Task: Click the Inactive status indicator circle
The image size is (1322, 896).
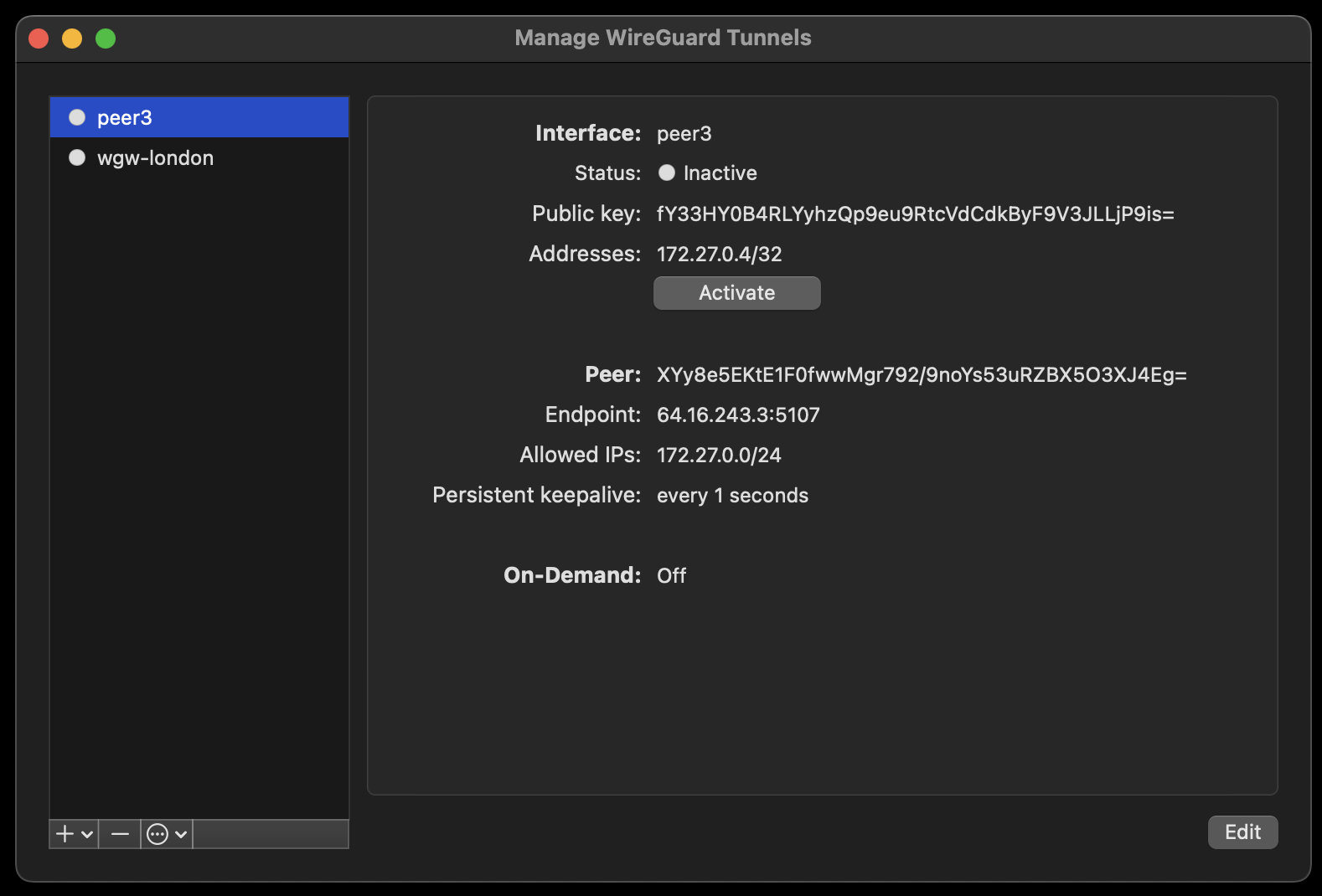Action: [x=667, y=173]
